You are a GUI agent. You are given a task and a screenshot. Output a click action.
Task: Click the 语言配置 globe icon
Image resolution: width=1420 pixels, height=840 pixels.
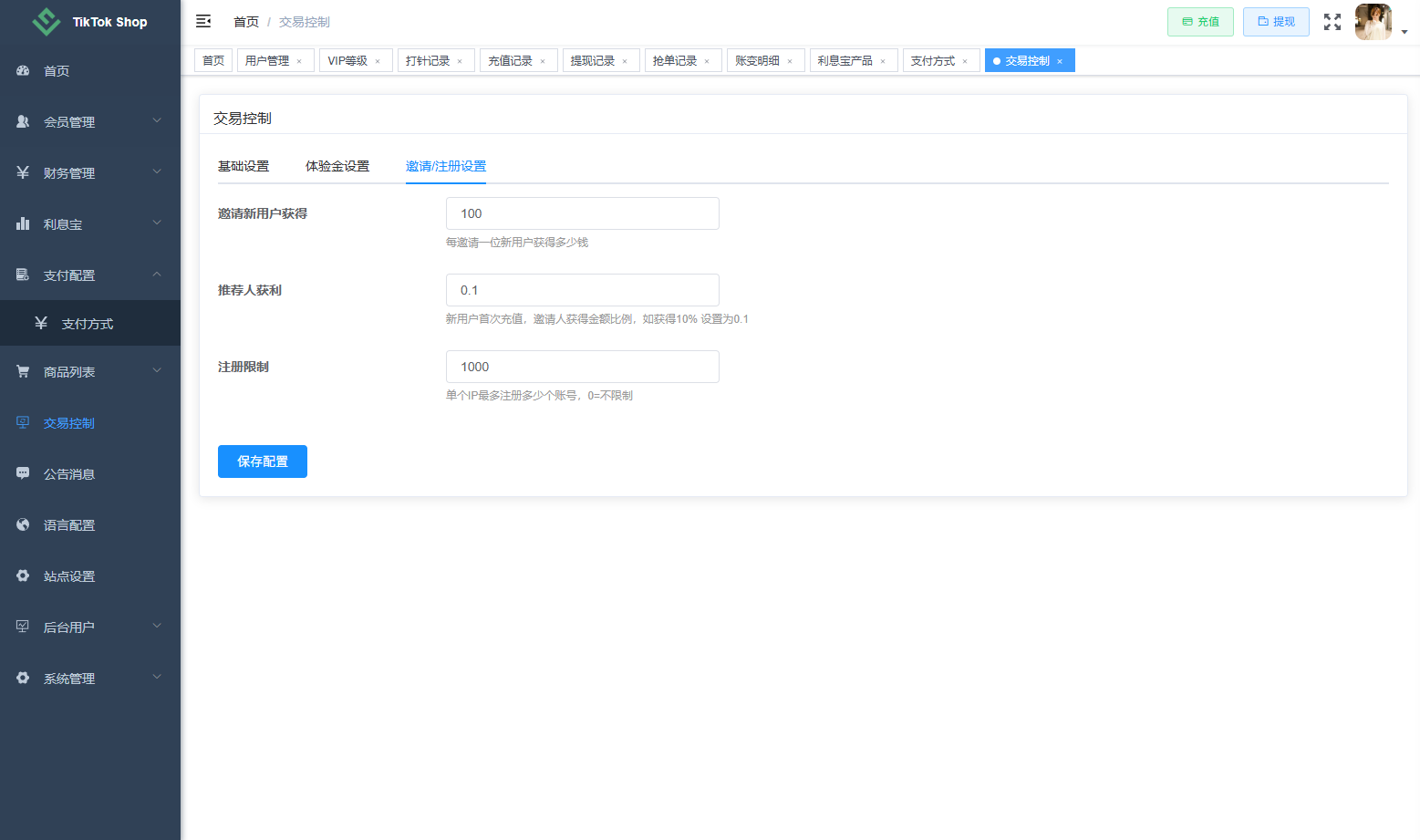[23, 524]
